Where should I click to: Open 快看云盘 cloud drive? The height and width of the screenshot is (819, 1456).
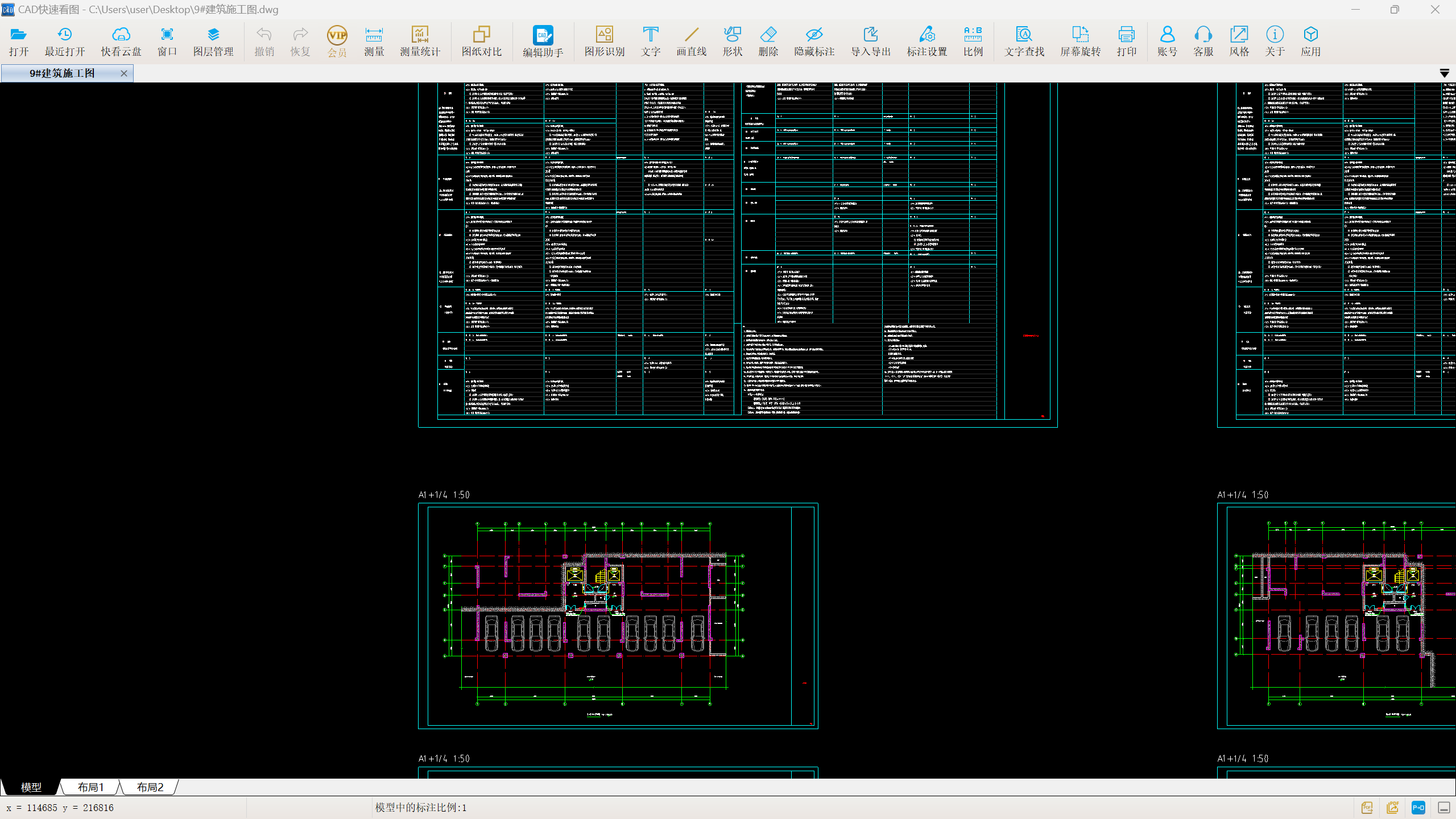(121, 41)
